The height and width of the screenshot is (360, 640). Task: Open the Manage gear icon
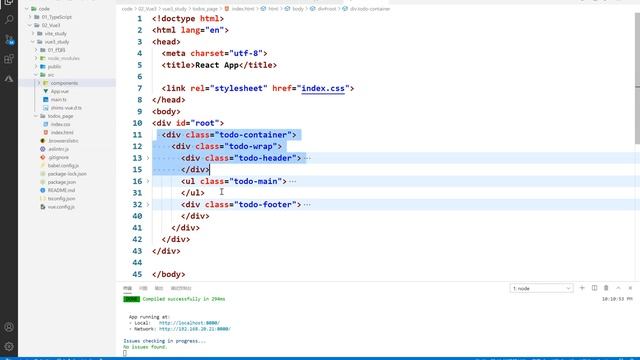coord(9,347)
